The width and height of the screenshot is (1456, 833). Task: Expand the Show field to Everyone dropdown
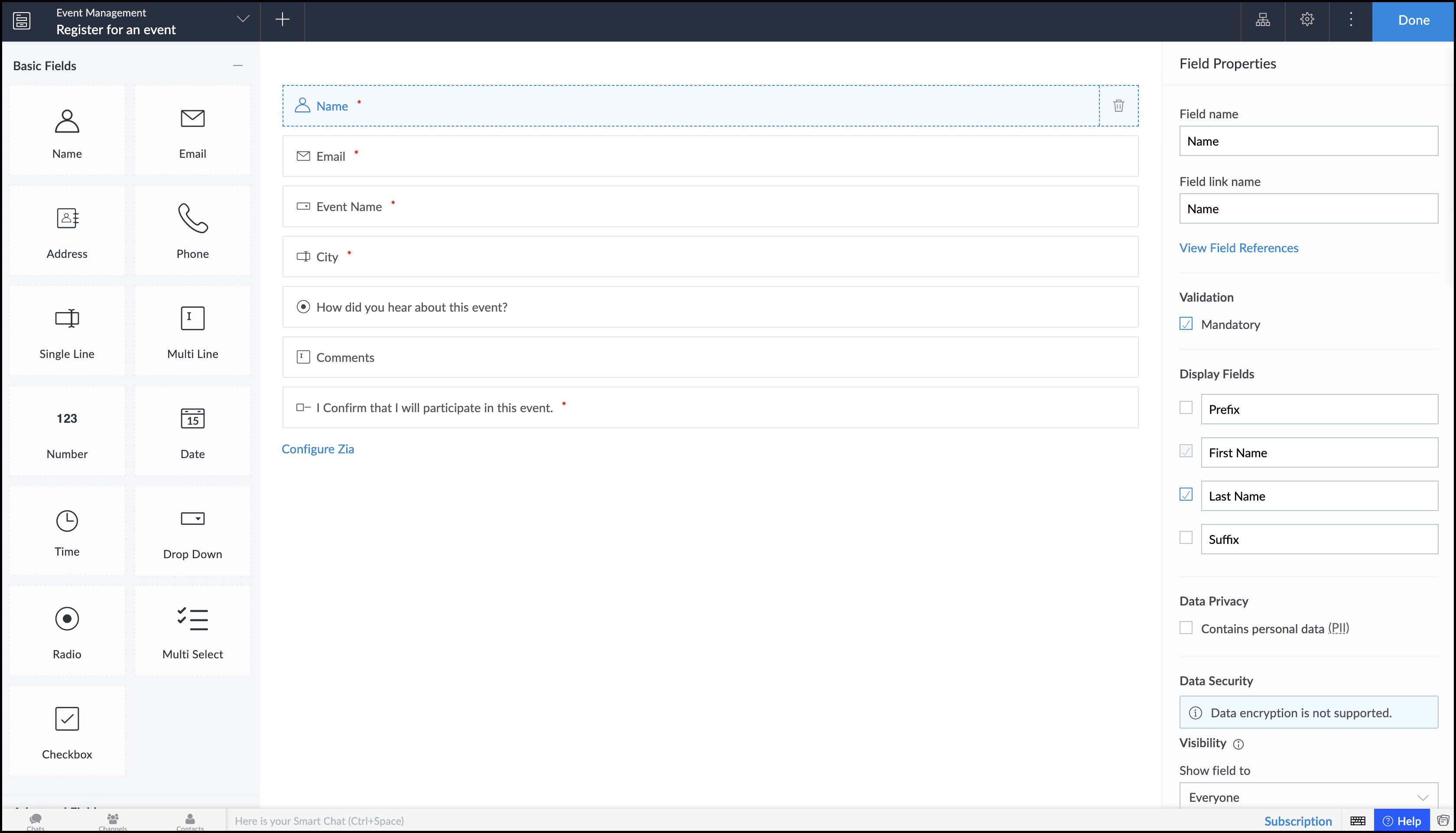point(1308,797)
